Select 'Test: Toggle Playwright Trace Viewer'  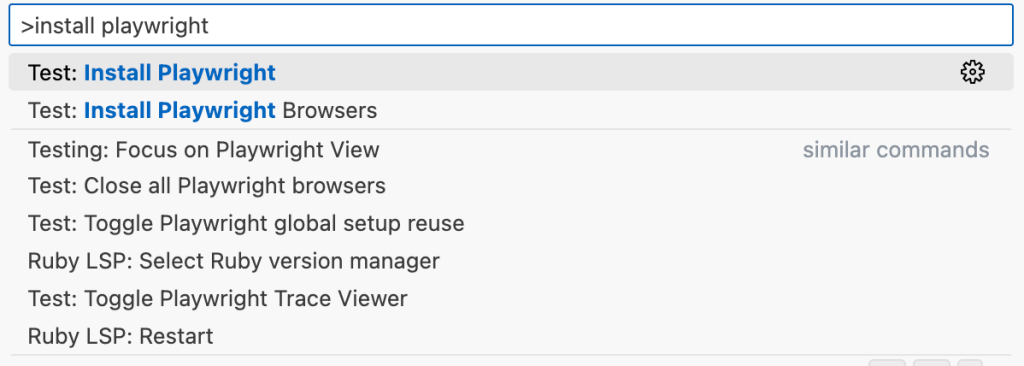click(x=511, y=299)
